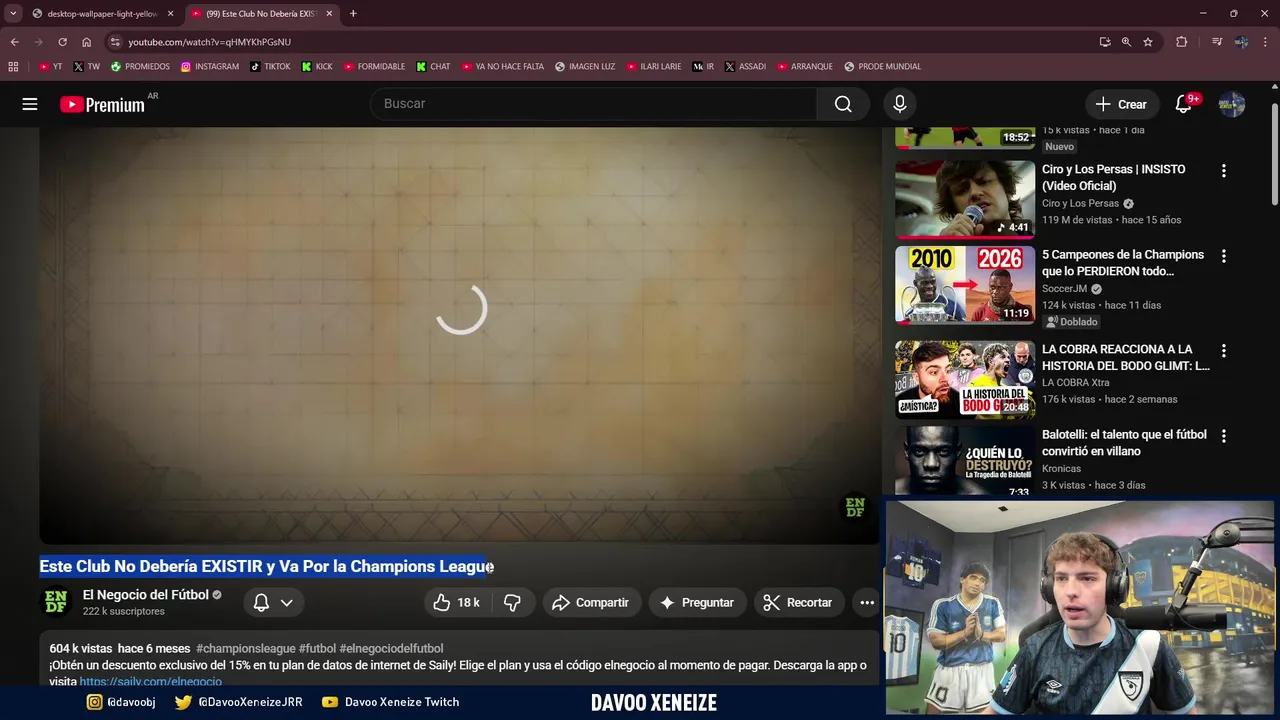Open 5 Campeones de la Champions thumbnail
This screenshot has width=1280, height=720.
(965, 285)
